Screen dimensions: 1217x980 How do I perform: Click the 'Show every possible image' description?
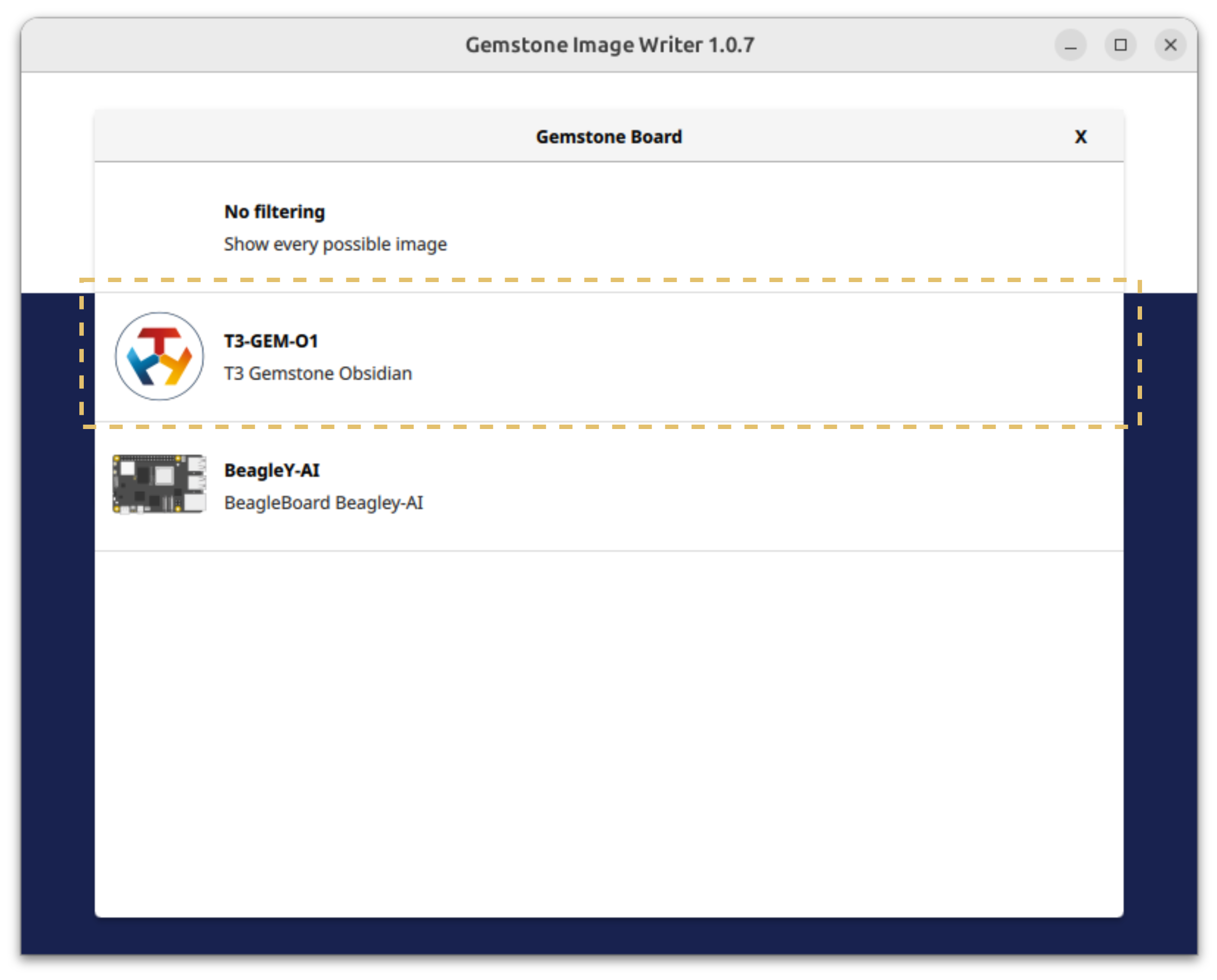click(335, 244)
